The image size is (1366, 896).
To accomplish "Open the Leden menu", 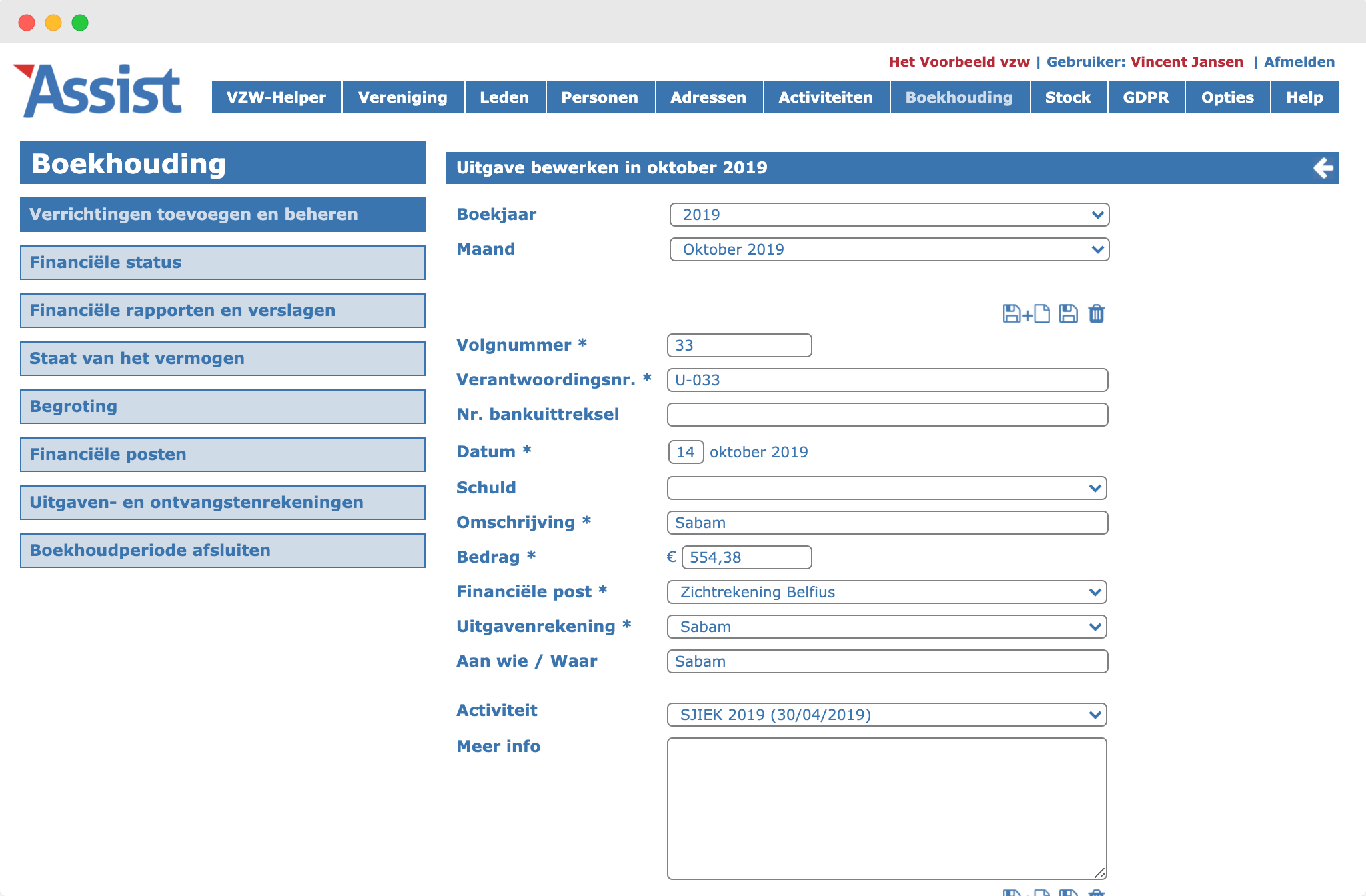I will [505, 97].
